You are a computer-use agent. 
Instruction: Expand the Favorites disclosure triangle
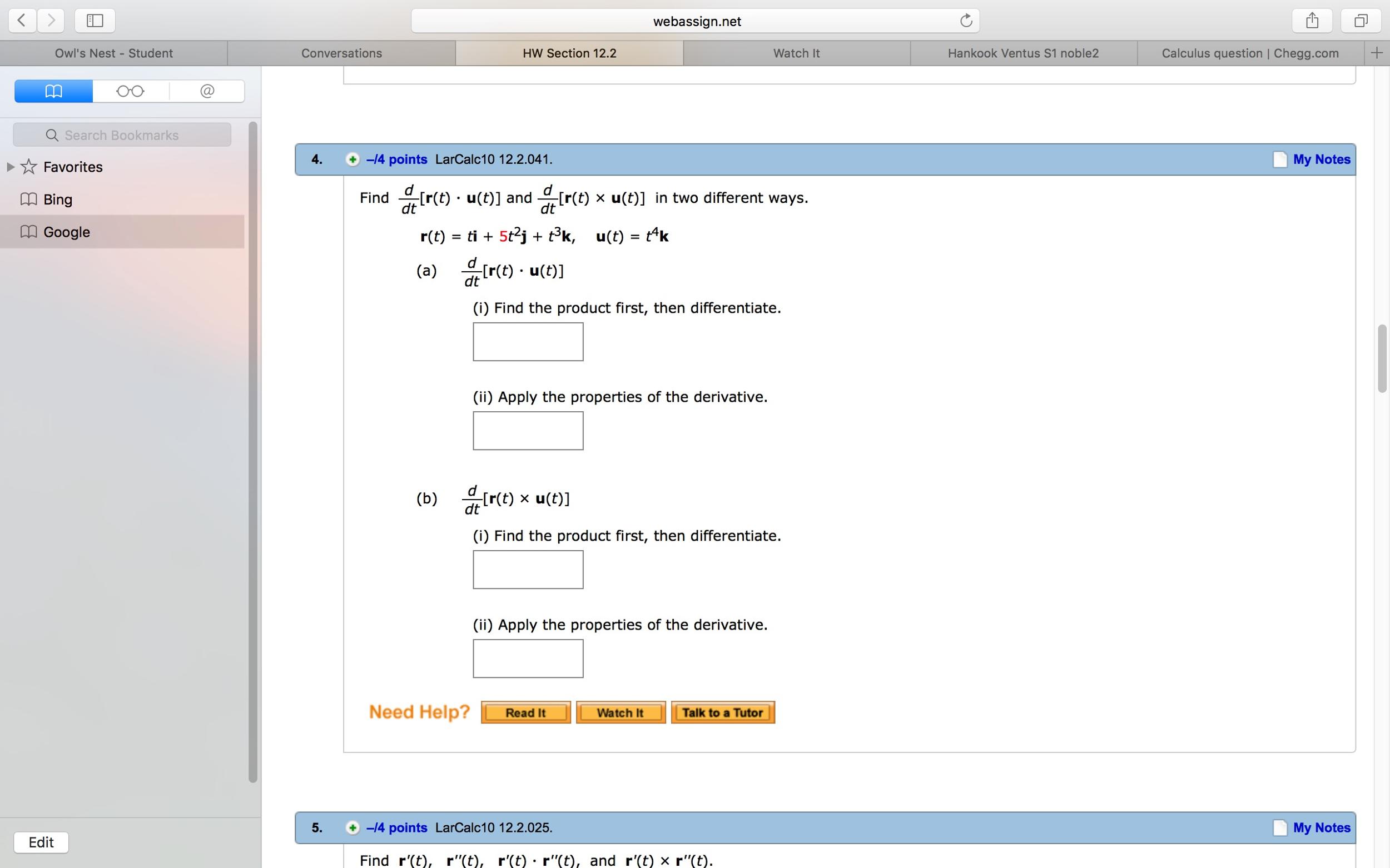pos(10,167)
